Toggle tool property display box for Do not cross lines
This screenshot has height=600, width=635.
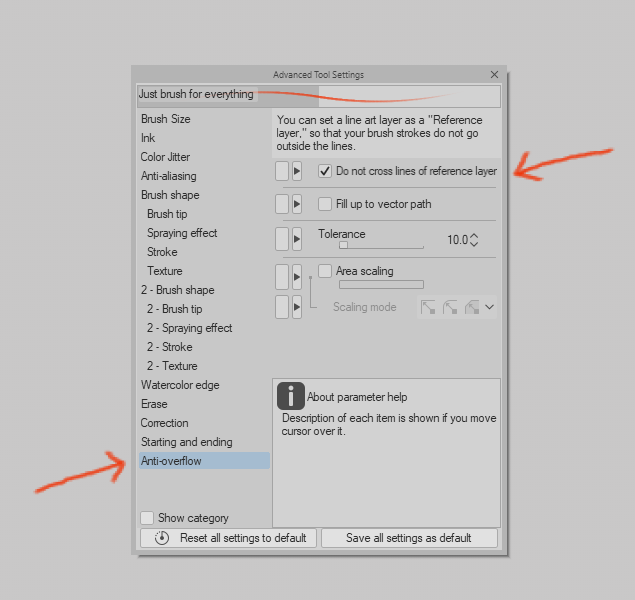point(282,171)
